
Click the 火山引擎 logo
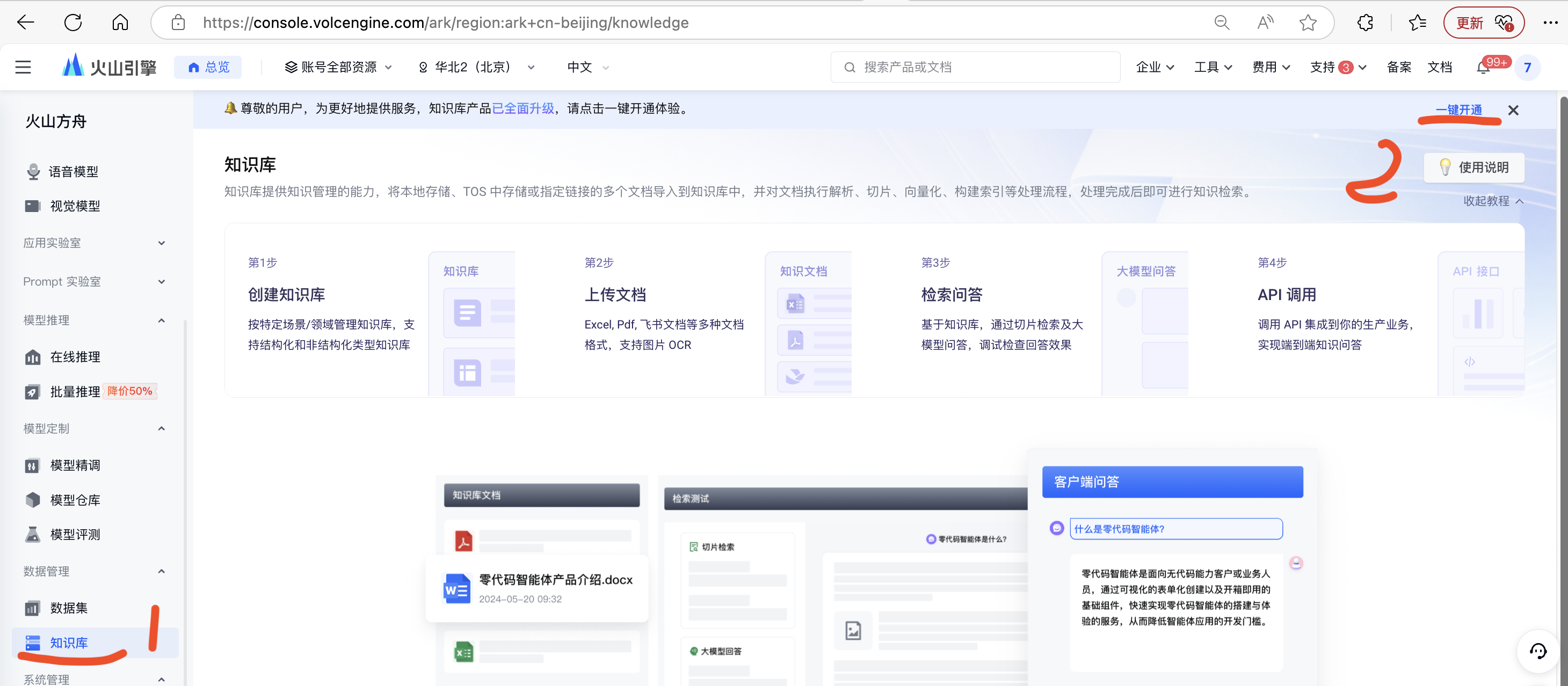coord(110,67)
